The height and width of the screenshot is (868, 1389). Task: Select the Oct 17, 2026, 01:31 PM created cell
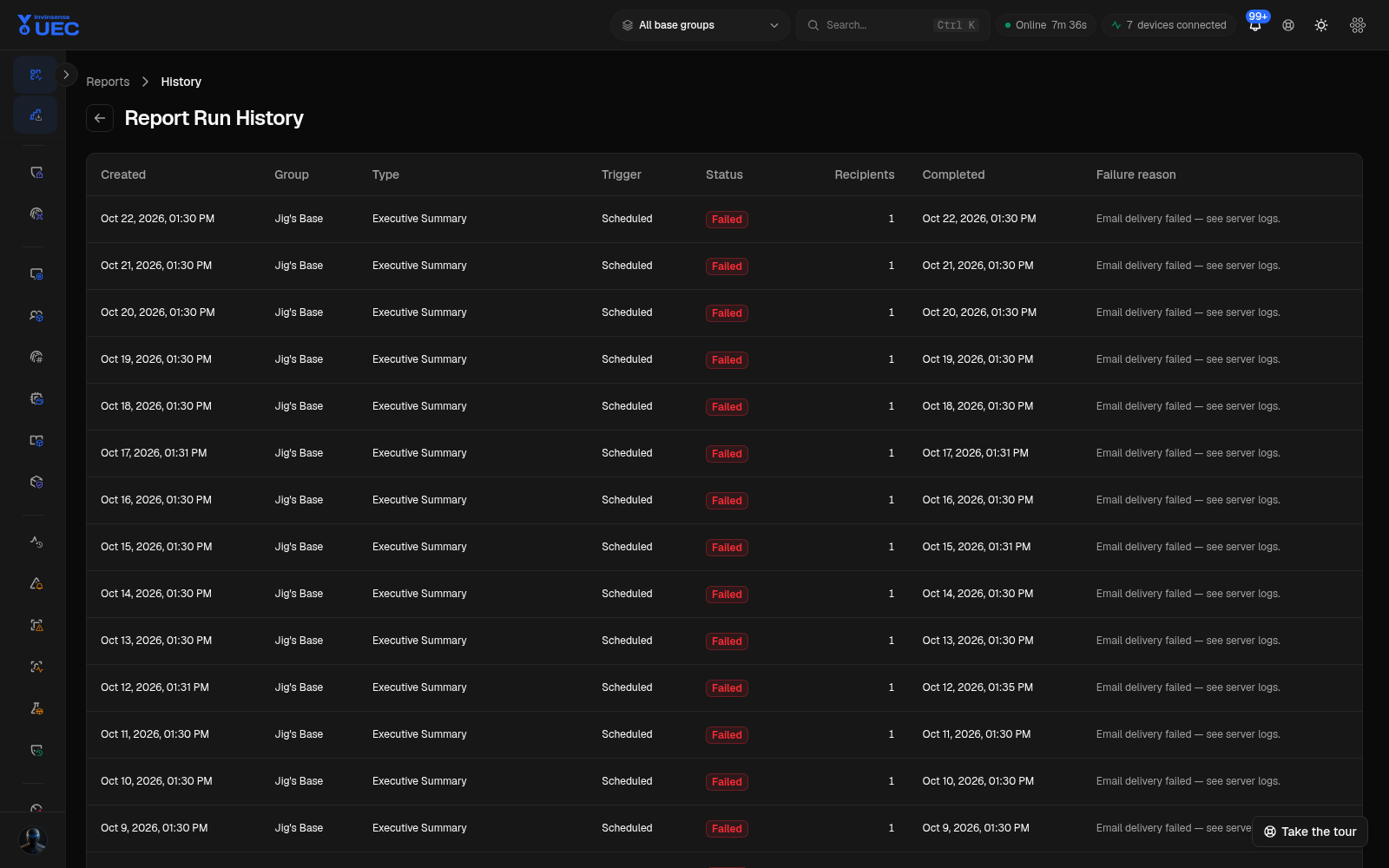click(154, 453)
